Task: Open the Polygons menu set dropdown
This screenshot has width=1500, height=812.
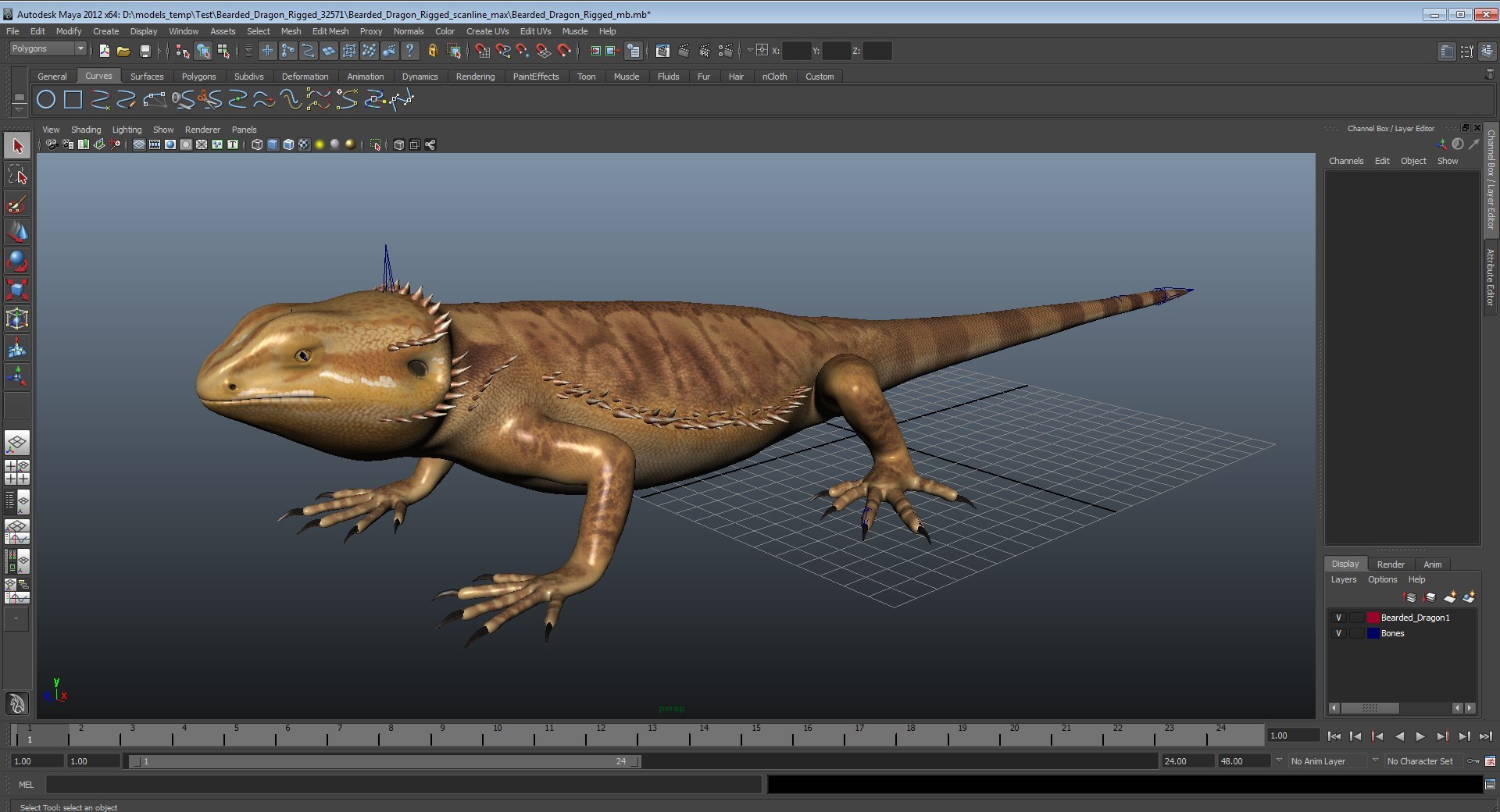Action: [x=48, y=49]
